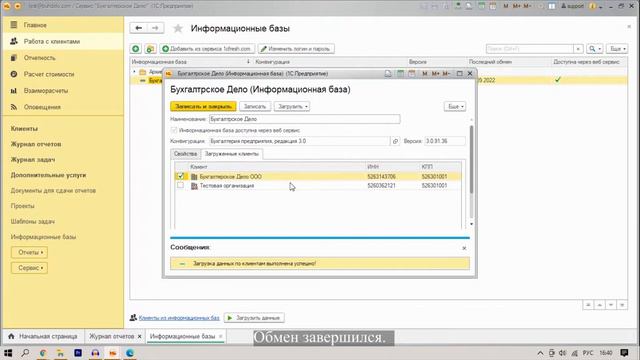Open Клиенты из информационных баз link
This screenshot has height=360, width=640.
pyautogui.click(x=179, y=318)
